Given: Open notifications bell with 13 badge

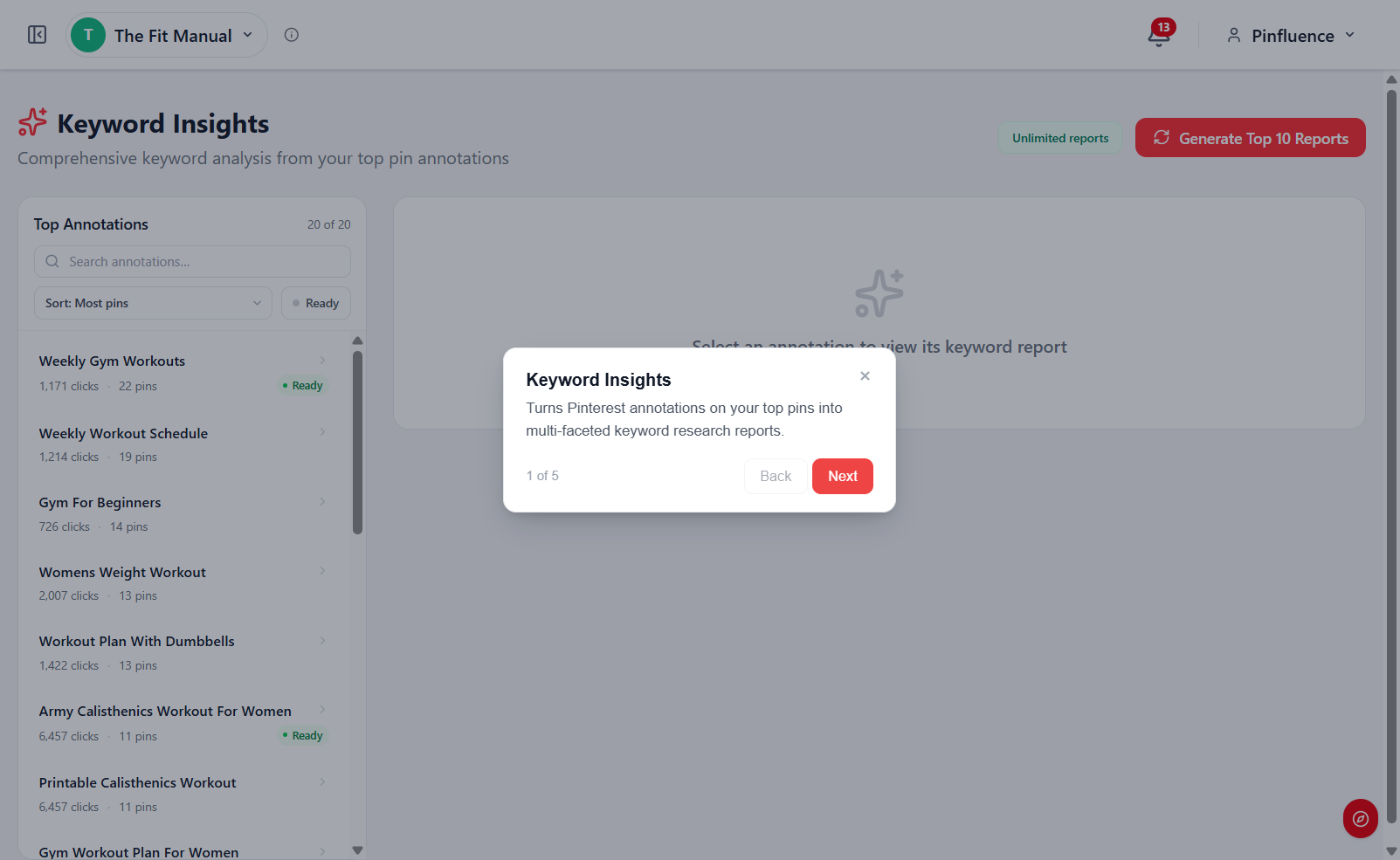Looking at the screenshot, I should tap(1160, 35).
